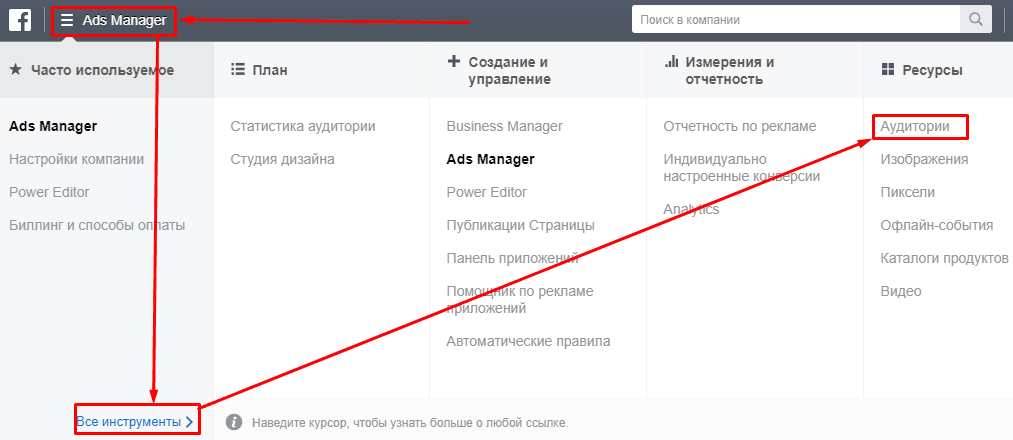Click the Измерения и отчетность heading
This screenshot has width=1013, height=440.
730,70
